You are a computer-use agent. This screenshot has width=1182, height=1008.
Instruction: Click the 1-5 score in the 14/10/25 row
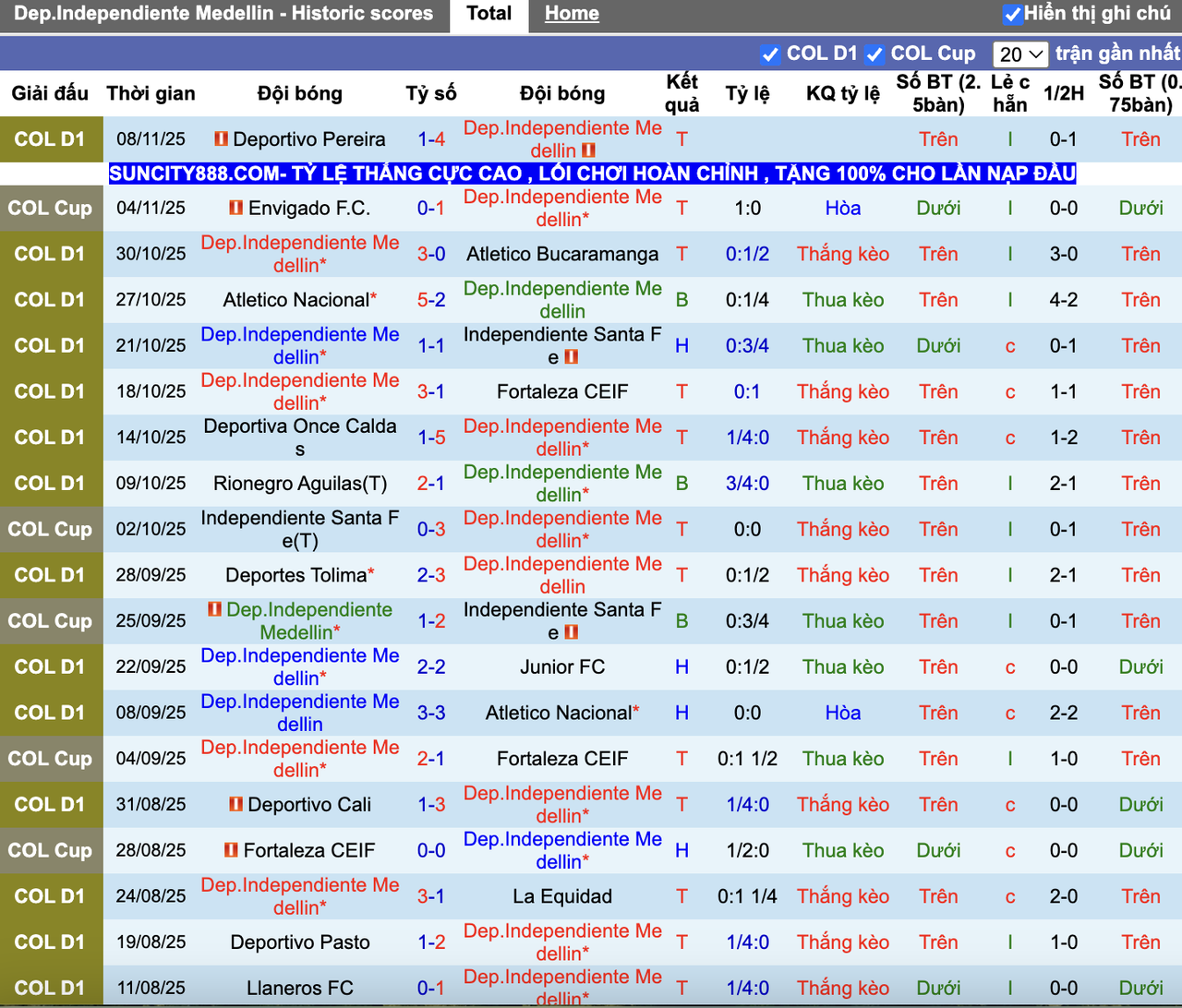[x=431, y=438]
